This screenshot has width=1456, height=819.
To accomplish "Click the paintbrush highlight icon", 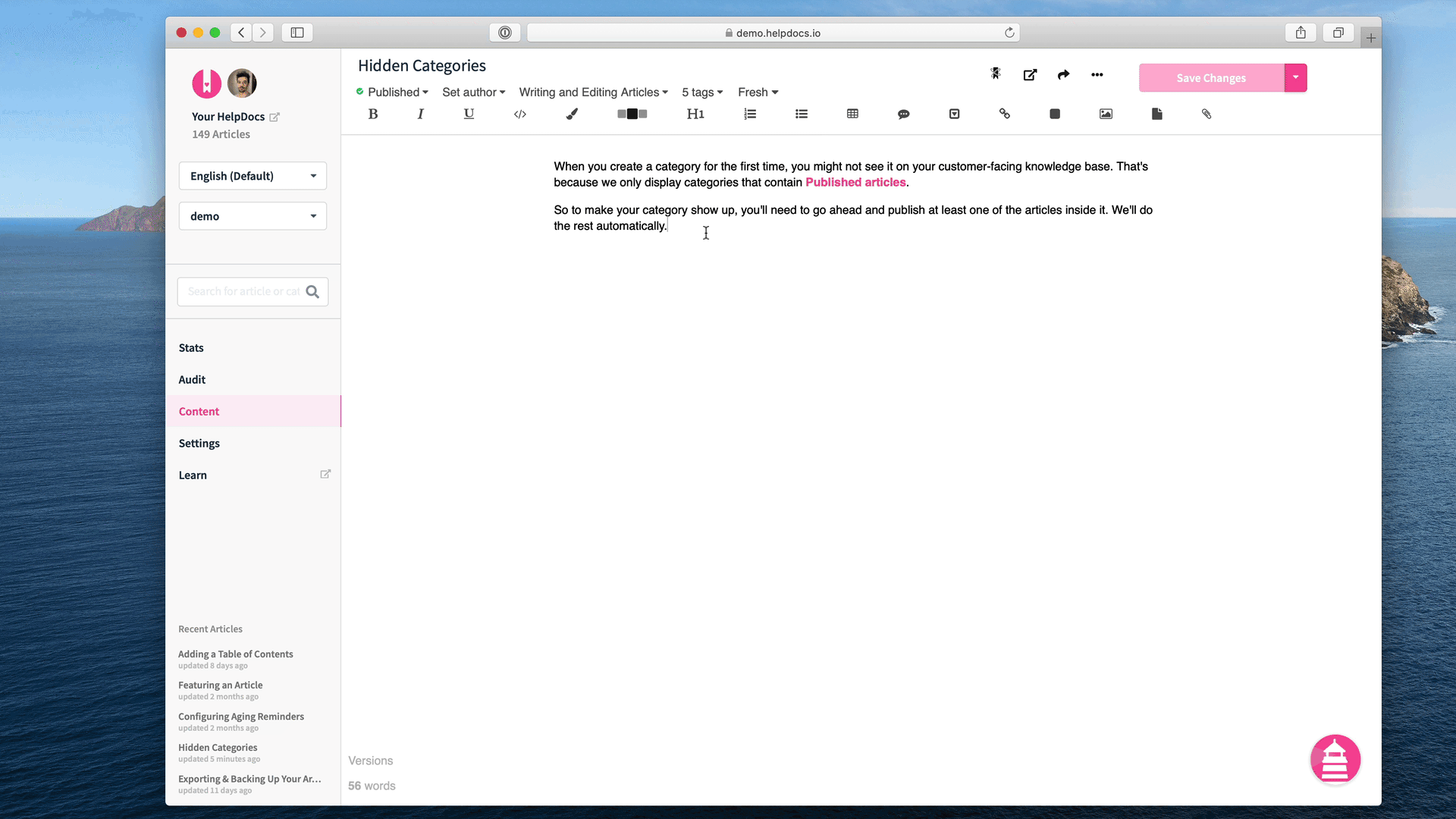I will tap(572, 114).
